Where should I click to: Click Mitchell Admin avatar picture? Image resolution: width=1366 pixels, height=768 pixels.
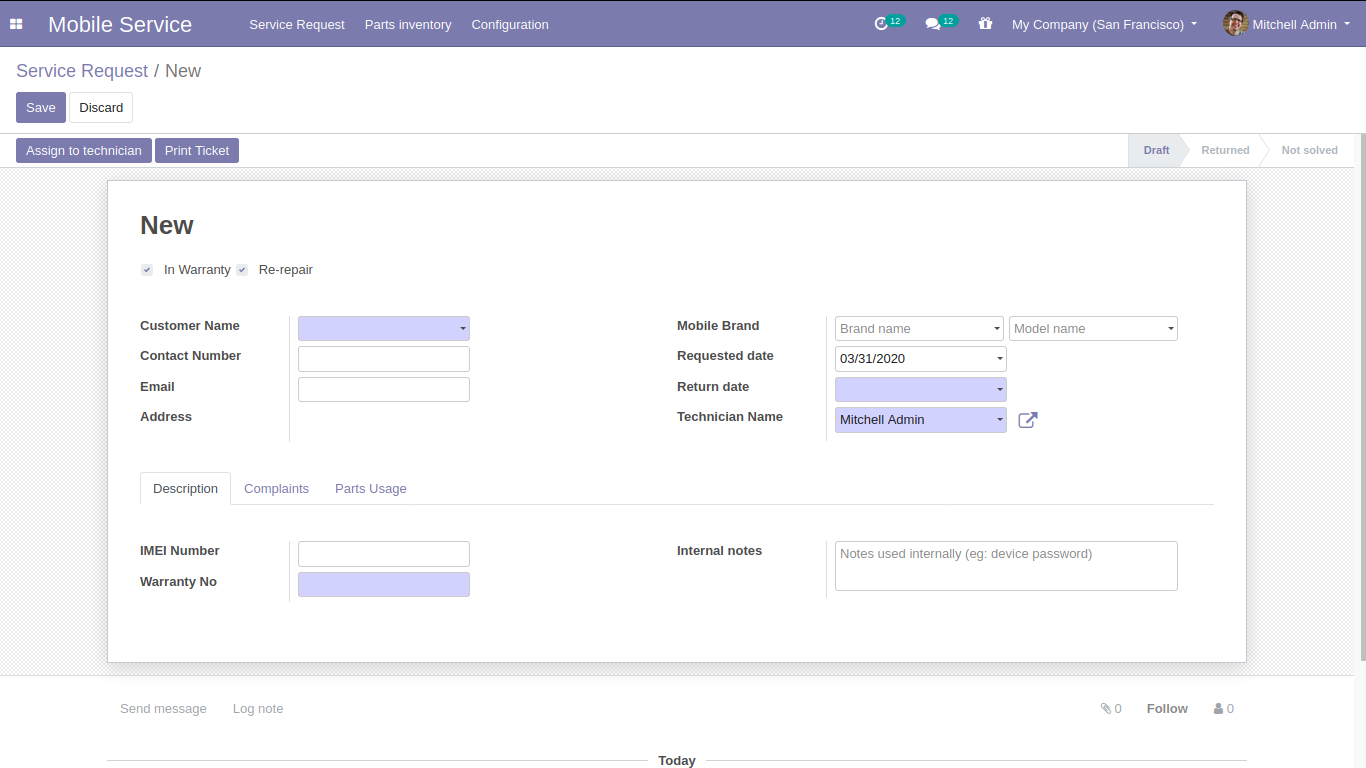coord(1235,24)
